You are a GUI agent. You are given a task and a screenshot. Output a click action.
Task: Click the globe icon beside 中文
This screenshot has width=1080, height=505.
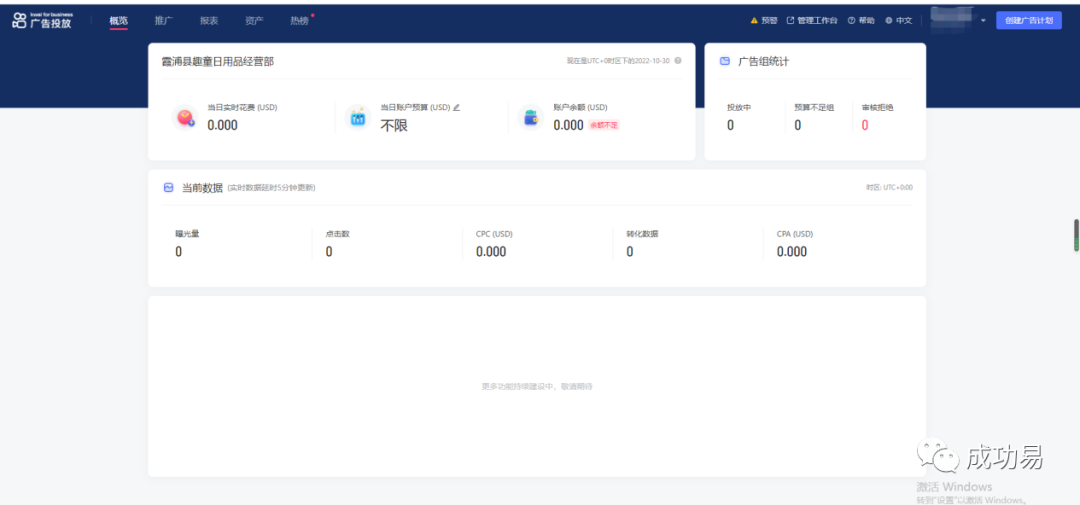coord(889,21)
